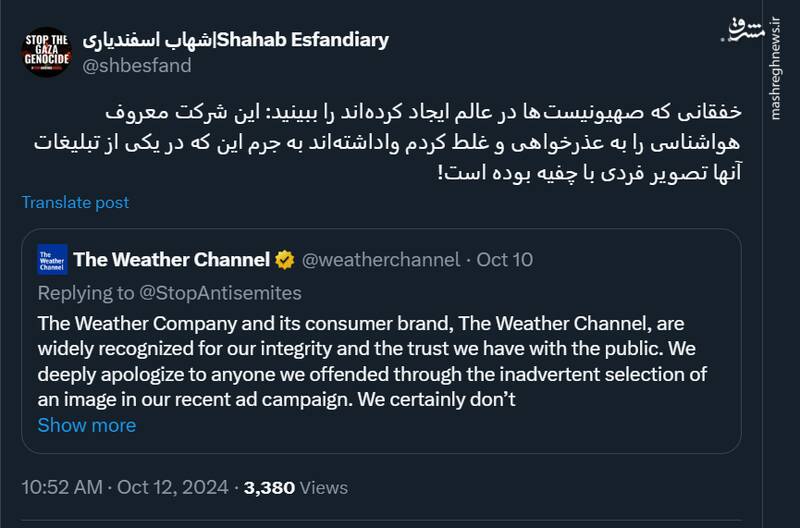Click the @shbesfand handle
The image size is (800, 528).
(x=136, y=66)
